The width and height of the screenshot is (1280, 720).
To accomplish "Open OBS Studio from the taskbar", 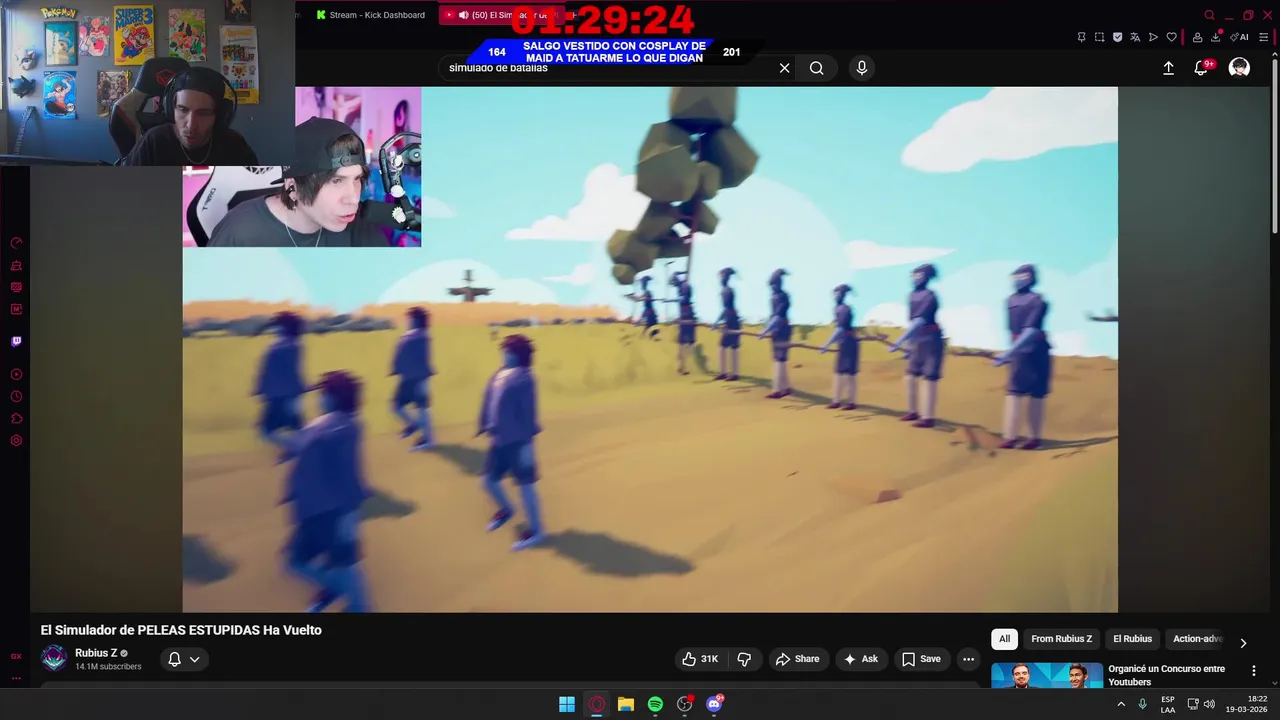I will (685, 704).
